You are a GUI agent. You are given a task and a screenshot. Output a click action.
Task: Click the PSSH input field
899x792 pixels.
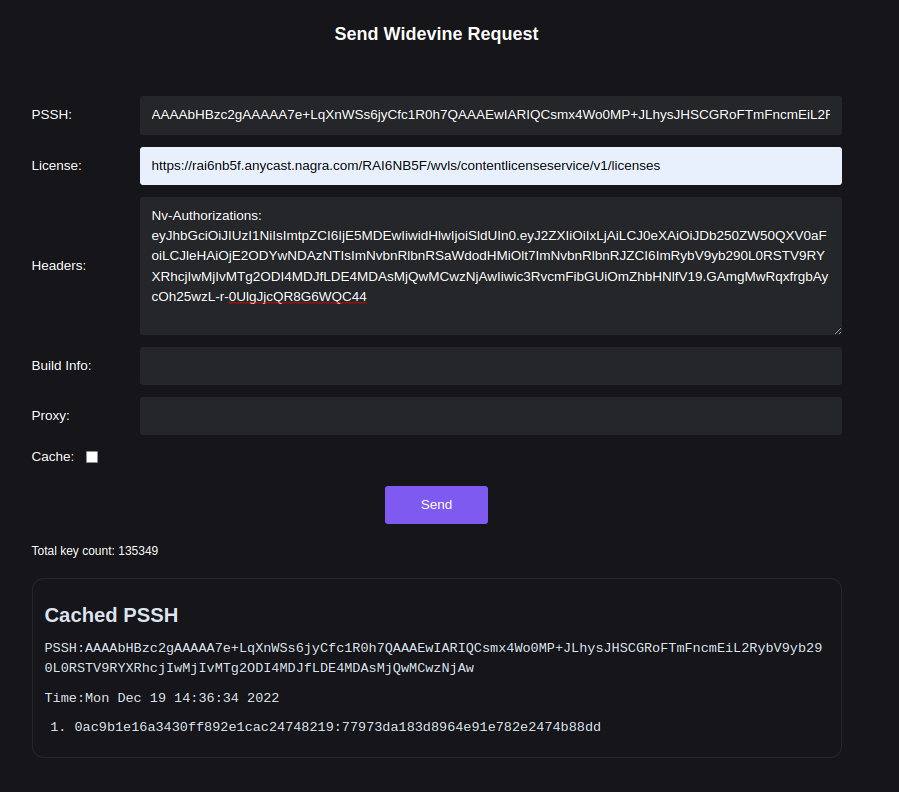click(x=490, y=115)
